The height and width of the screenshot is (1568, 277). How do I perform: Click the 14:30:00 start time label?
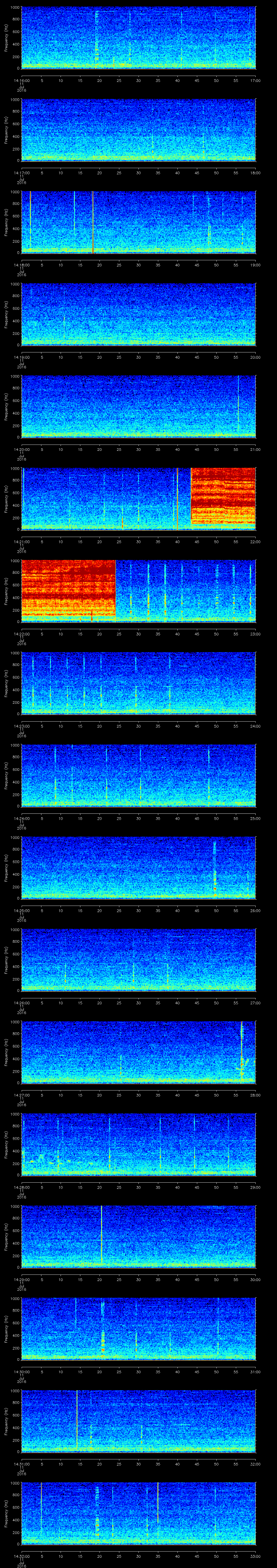pos(21,1371)
